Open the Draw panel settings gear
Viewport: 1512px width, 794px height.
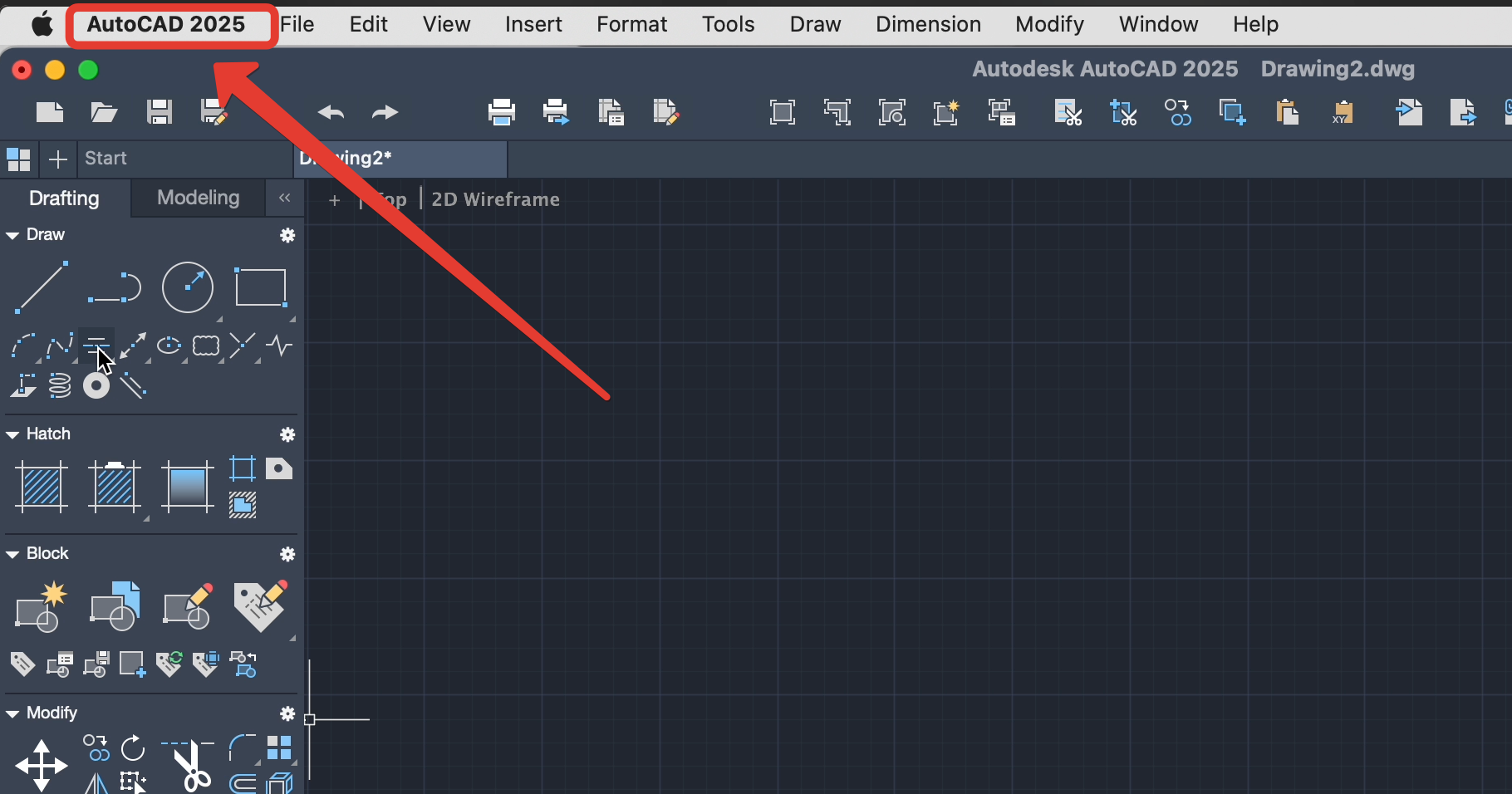287,236
